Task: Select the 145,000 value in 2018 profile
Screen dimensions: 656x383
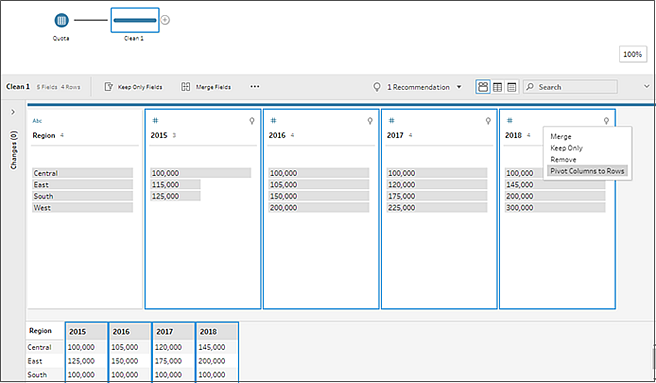Action: 555,185
